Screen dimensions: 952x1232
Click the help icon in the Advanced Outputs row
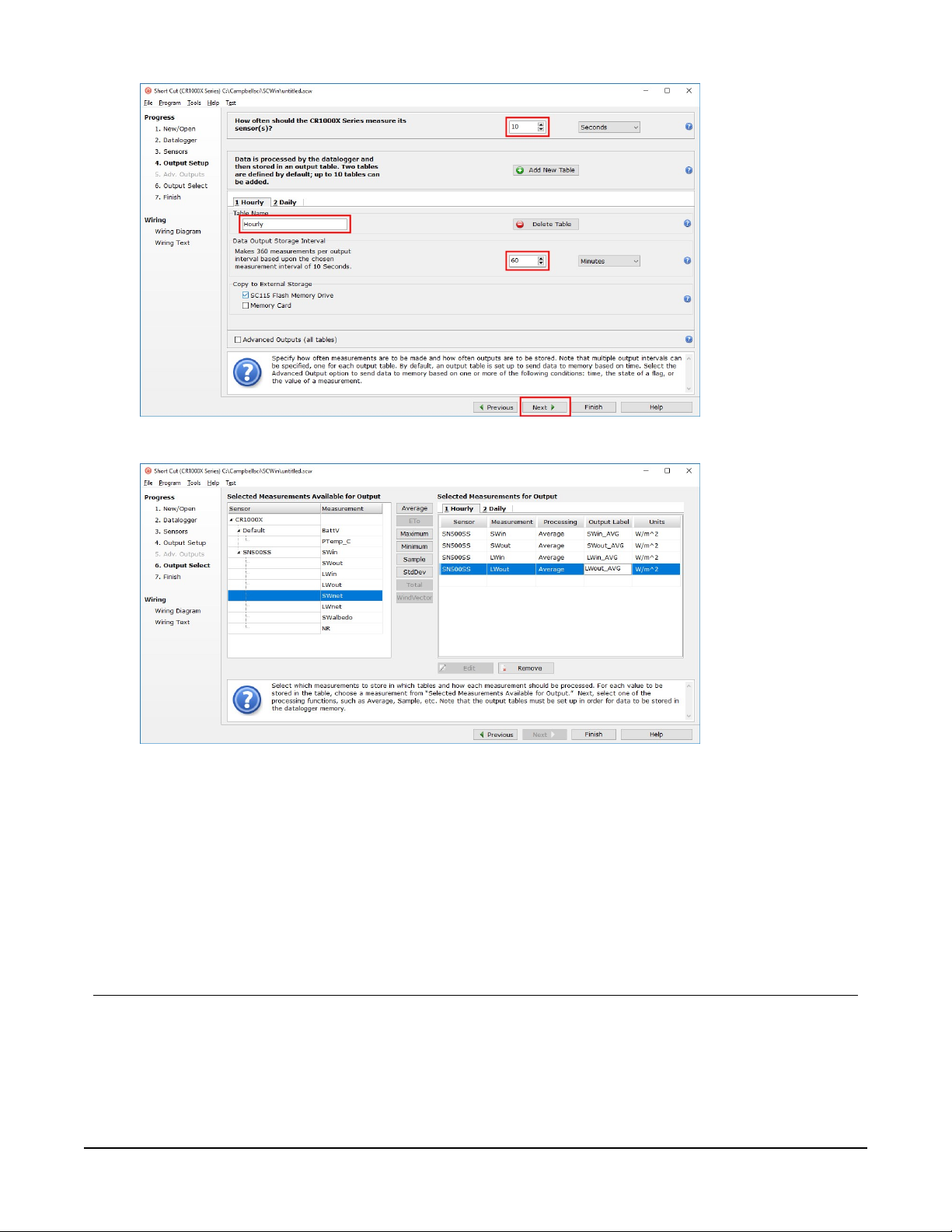[x=689, y=340]
